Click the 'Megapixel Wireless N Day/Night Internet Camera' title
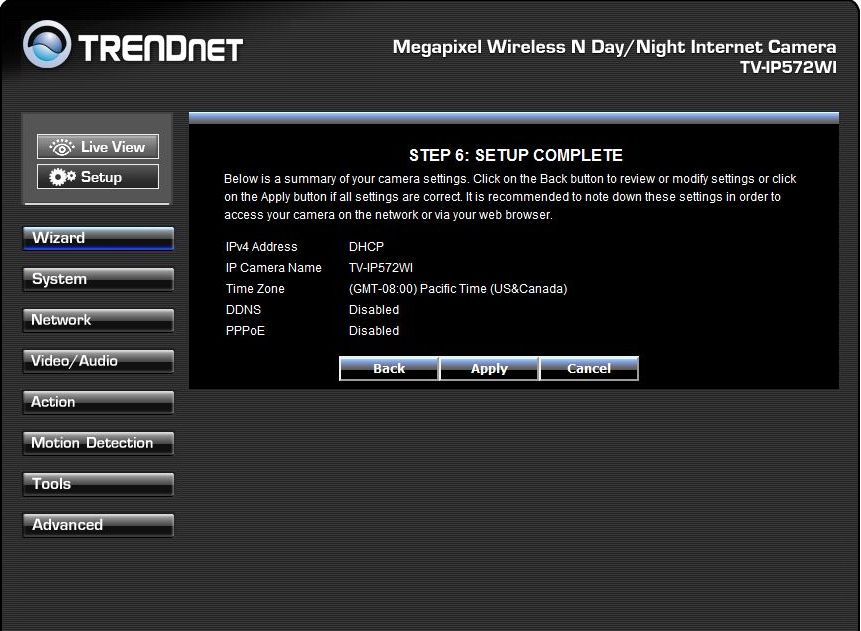Viewport: 861px width, 631px height. (x=614, y=47)
